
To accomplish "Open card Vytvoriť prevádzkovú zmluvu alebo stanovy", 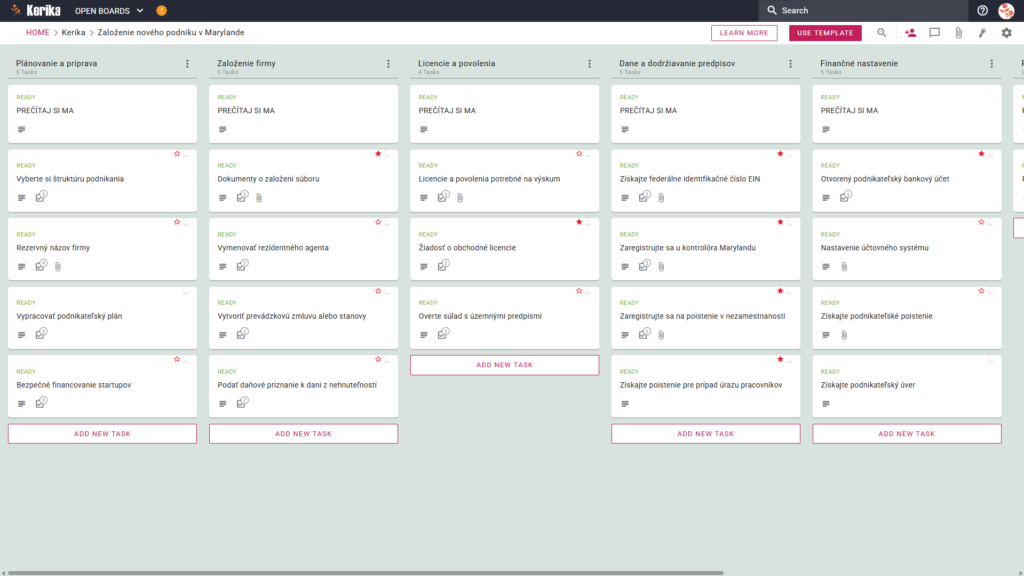I will click(304, 317).
